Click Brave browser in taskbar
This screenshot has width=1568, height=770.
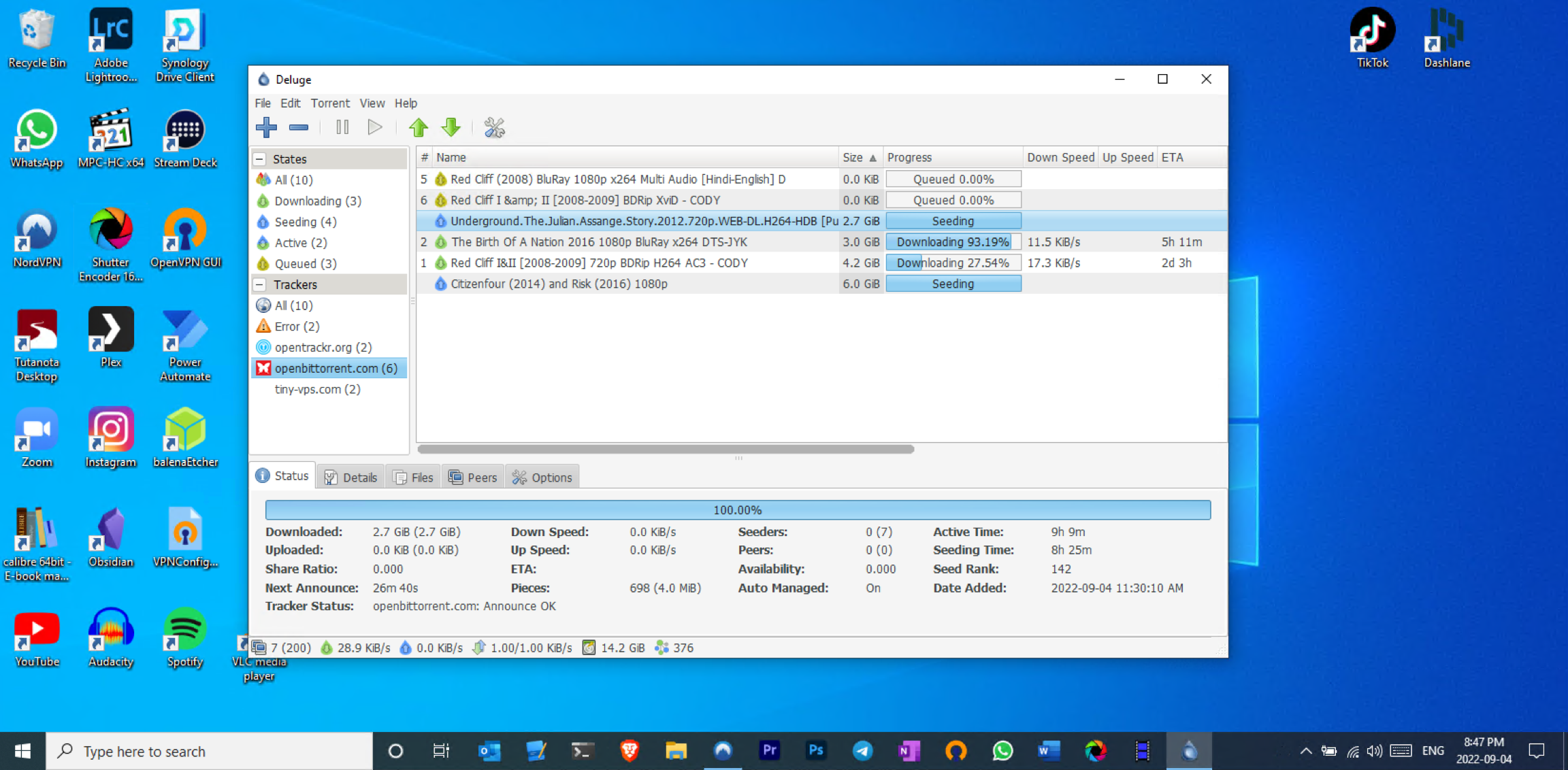[630, 751]
